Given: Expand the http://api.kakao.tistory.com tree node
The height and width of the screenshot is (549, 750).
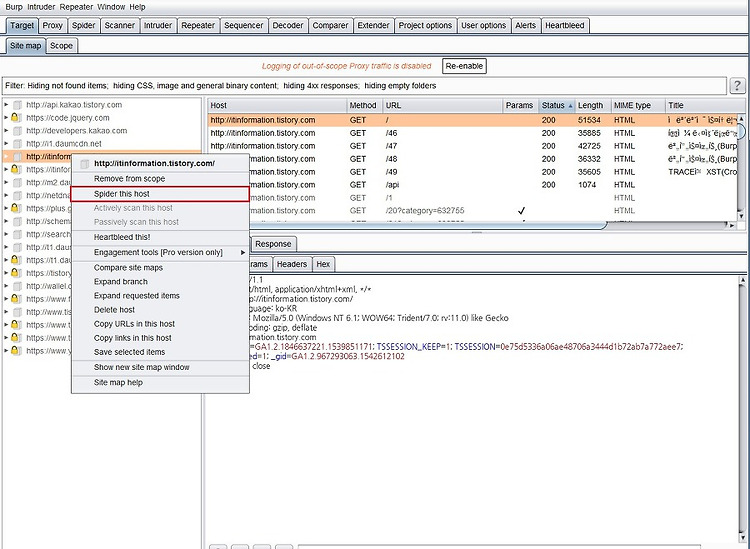Looking at the screenshot, I should point(6,105).
